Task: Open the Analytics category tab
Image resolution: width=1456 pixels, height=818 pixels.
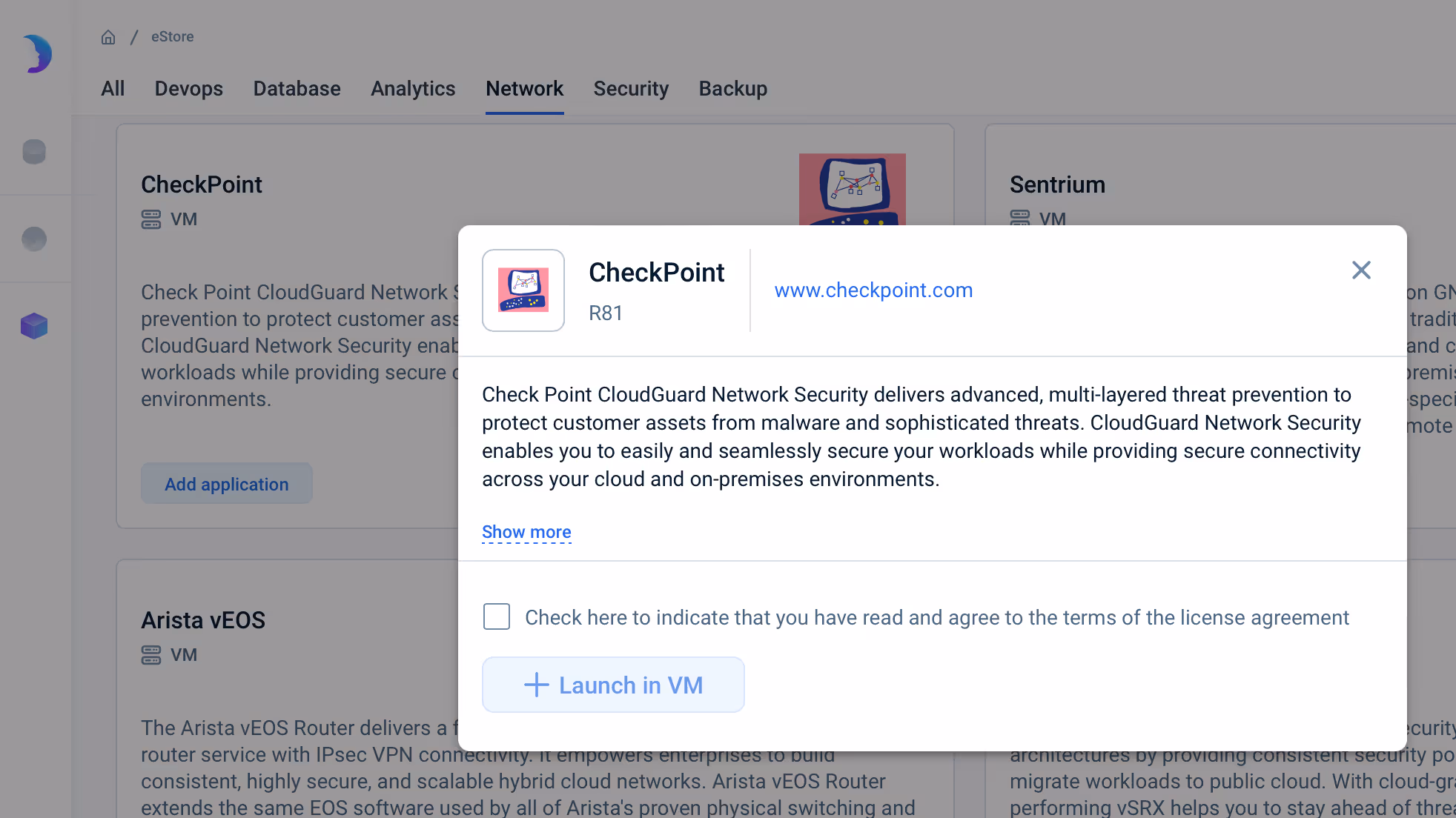Action: pyautogui.click(x=413, y=89)
